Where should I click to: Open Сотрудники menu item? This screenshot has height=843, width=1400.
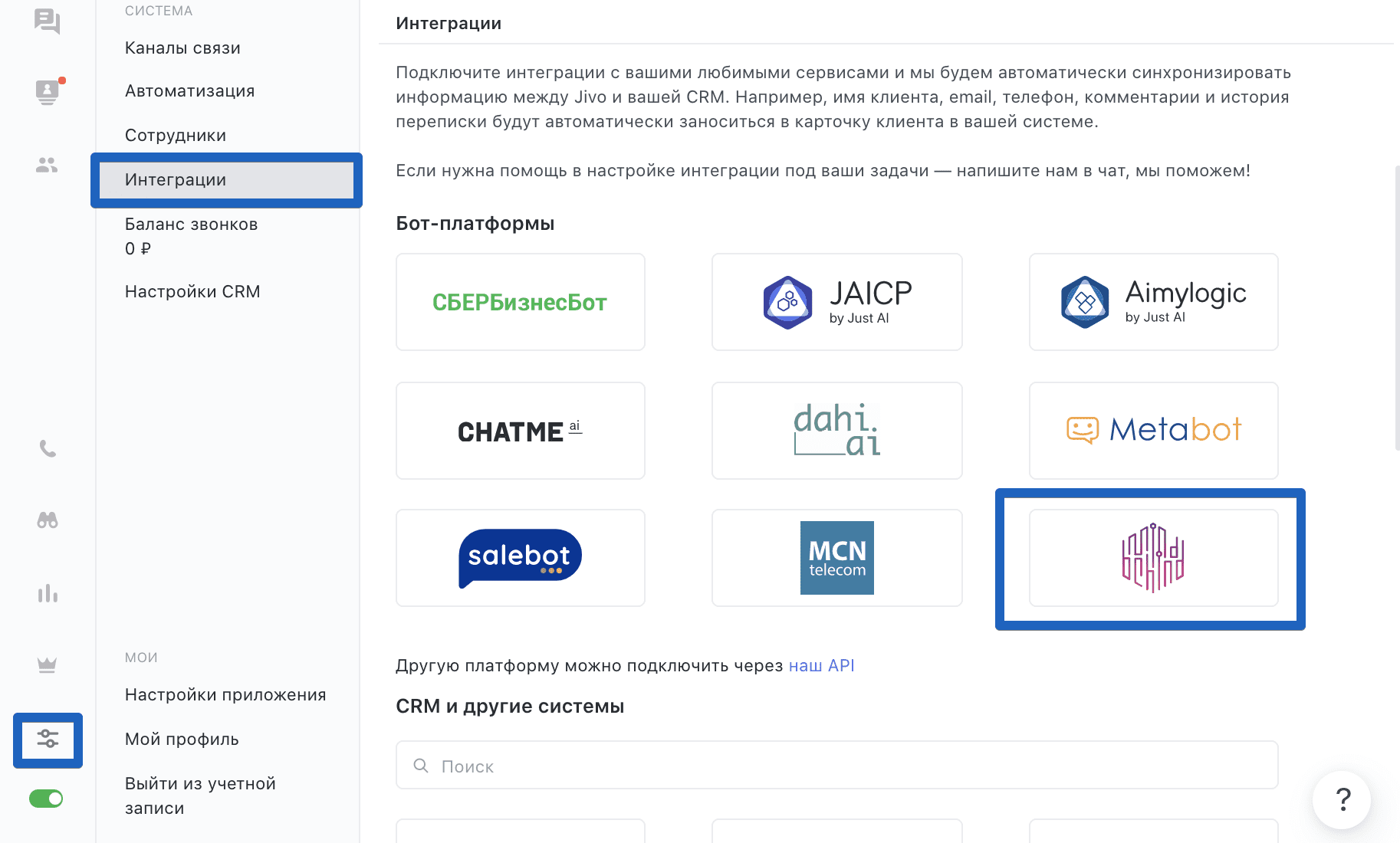click(x=176, y=135)
